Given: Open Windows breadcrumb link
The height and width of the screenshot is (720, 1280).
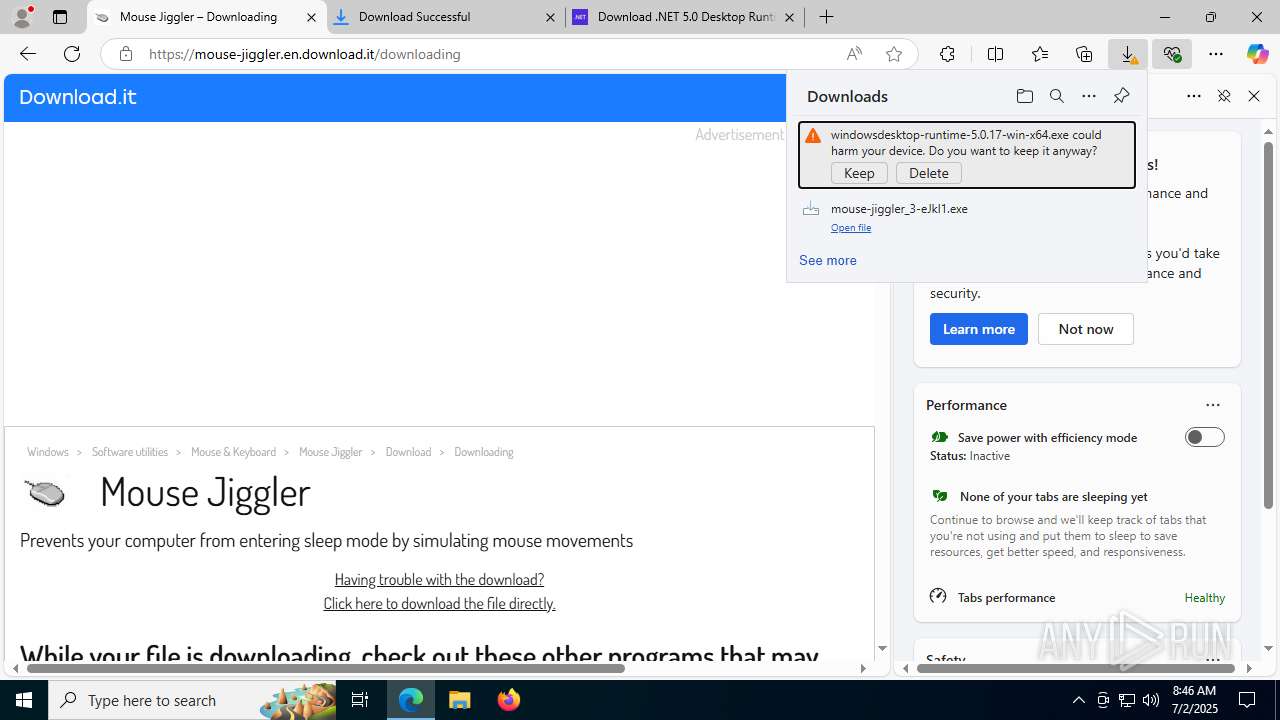Looking at the screenshot, I should tap(48, 452).
